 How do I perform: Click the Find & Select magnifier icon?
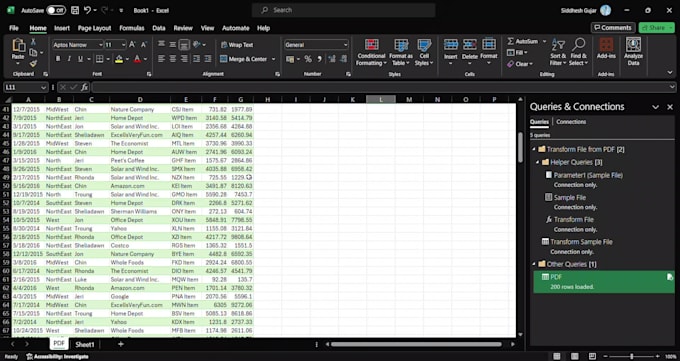[x=579, y=44]
